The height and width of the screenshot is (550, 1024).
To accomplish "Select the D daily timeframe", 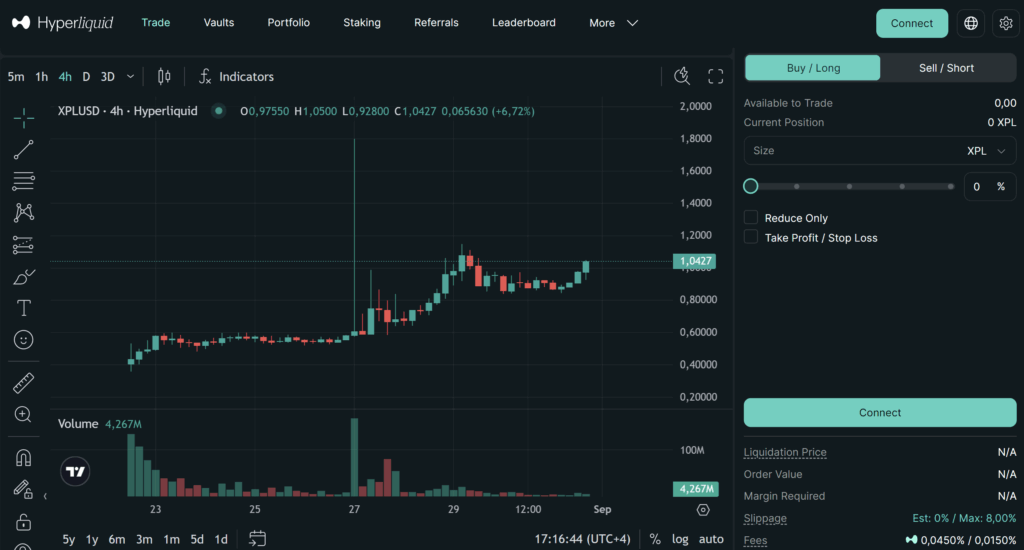I will (86, 76).
